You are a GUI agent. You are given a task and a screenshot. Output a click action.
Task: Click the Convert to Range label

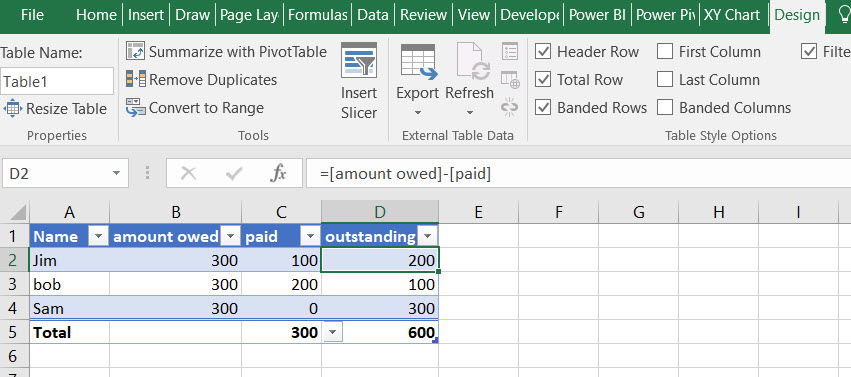[x=206, y=107]
